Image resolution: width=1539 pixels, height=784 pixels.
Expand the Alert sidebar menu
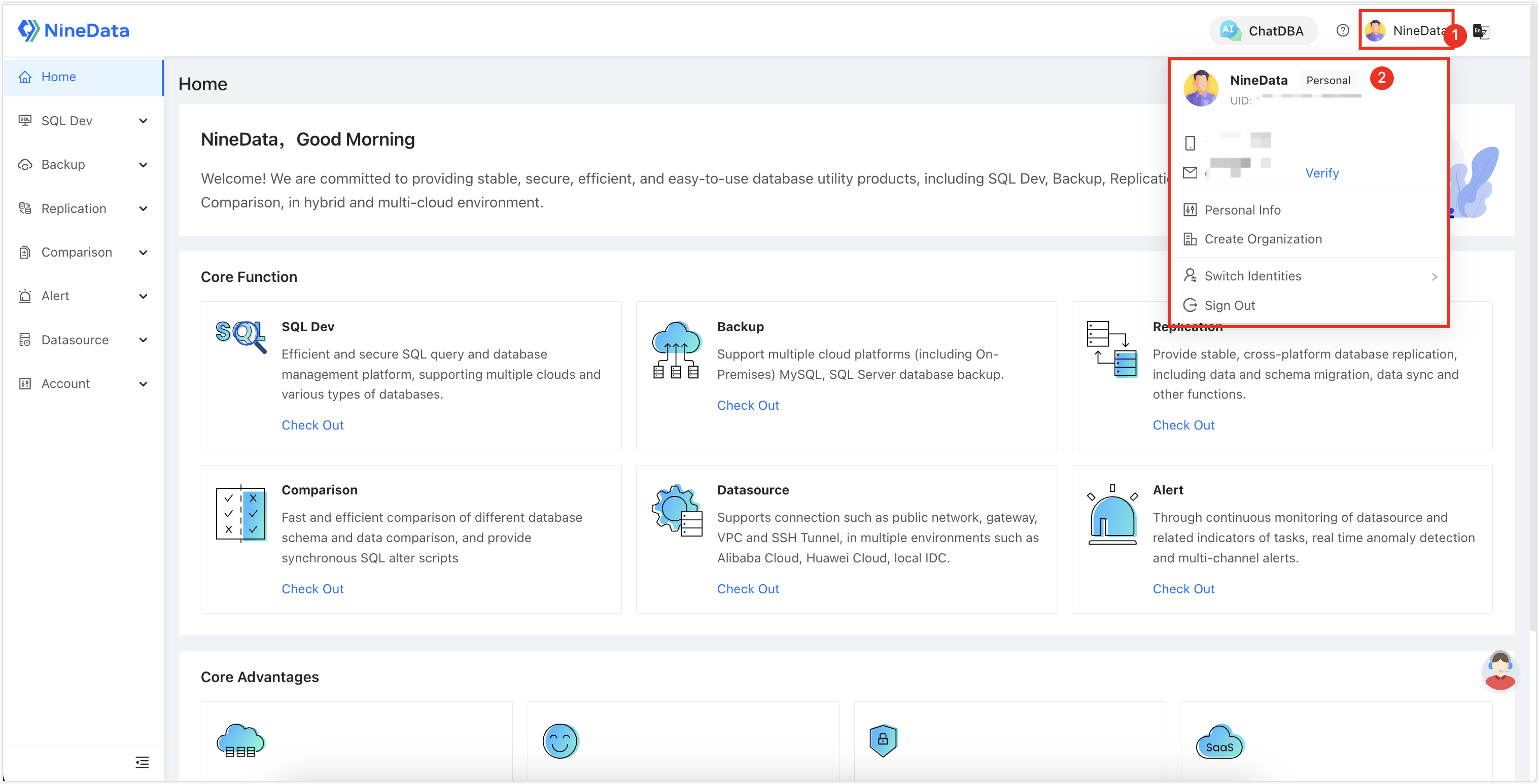[x=144, y=296]
